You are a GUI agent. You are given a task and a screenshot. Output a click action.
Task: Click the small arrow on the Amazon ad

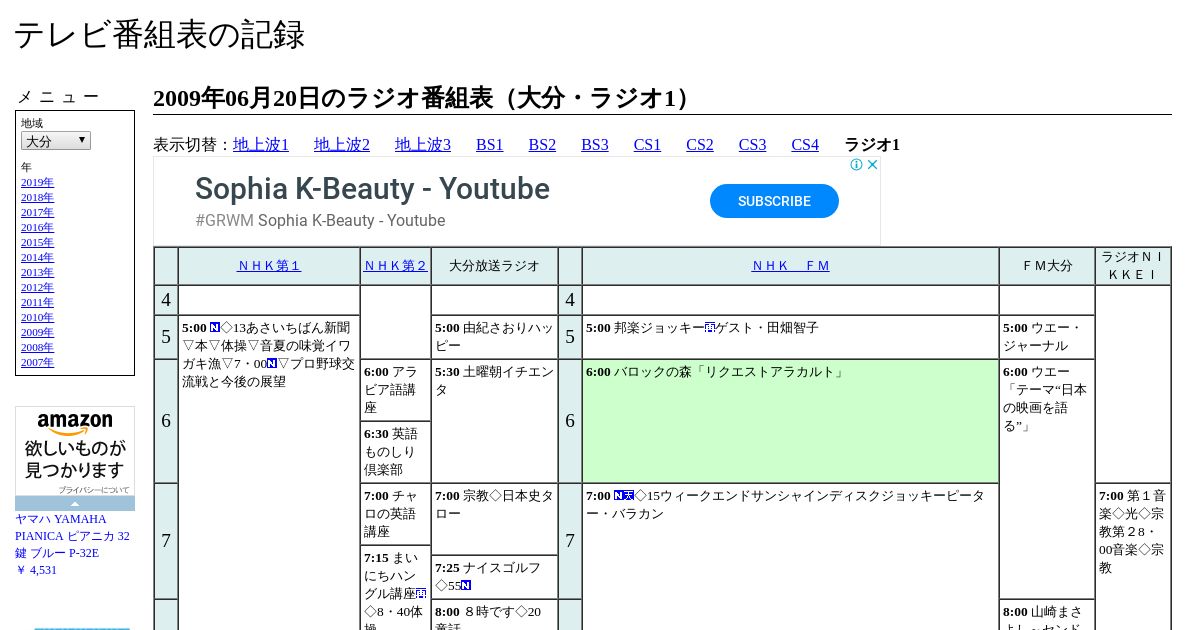tap(75, 503)
